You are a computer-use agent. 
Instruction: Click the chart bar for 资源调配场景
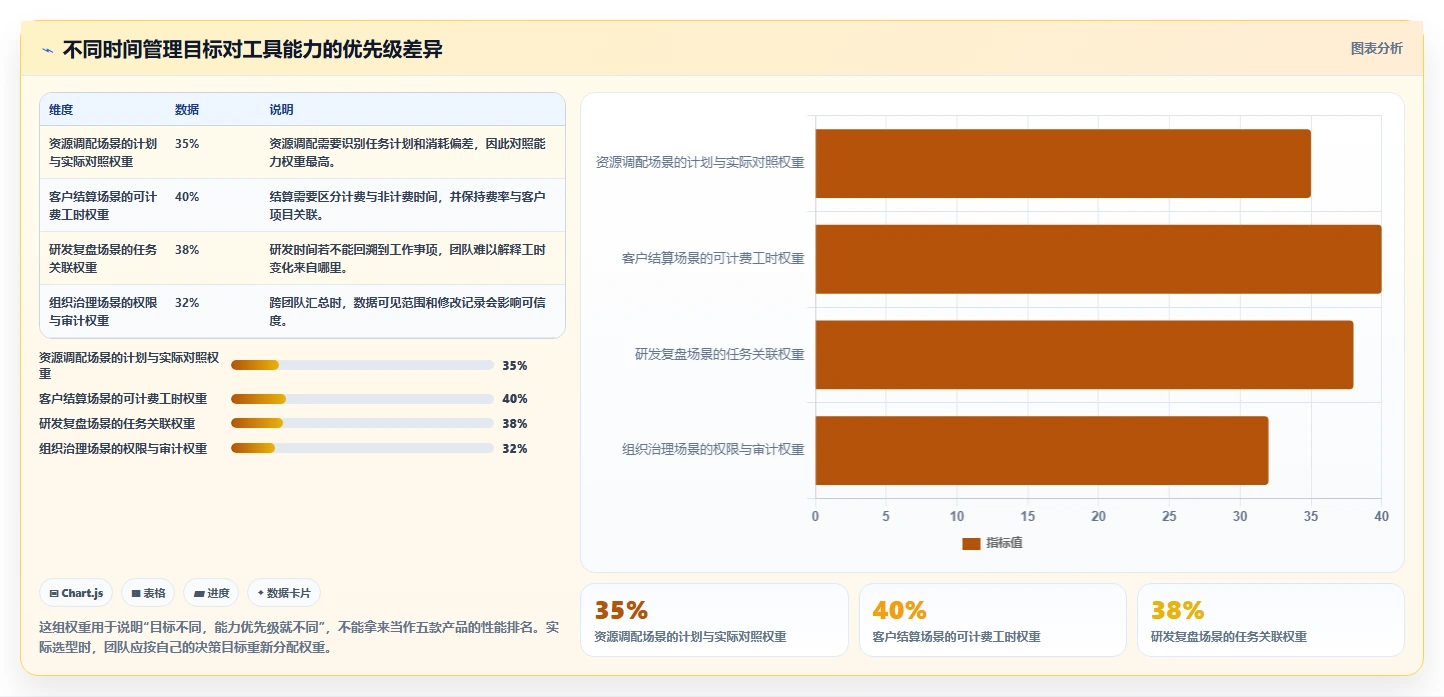pyautogui.click(x=1063, y=163)
